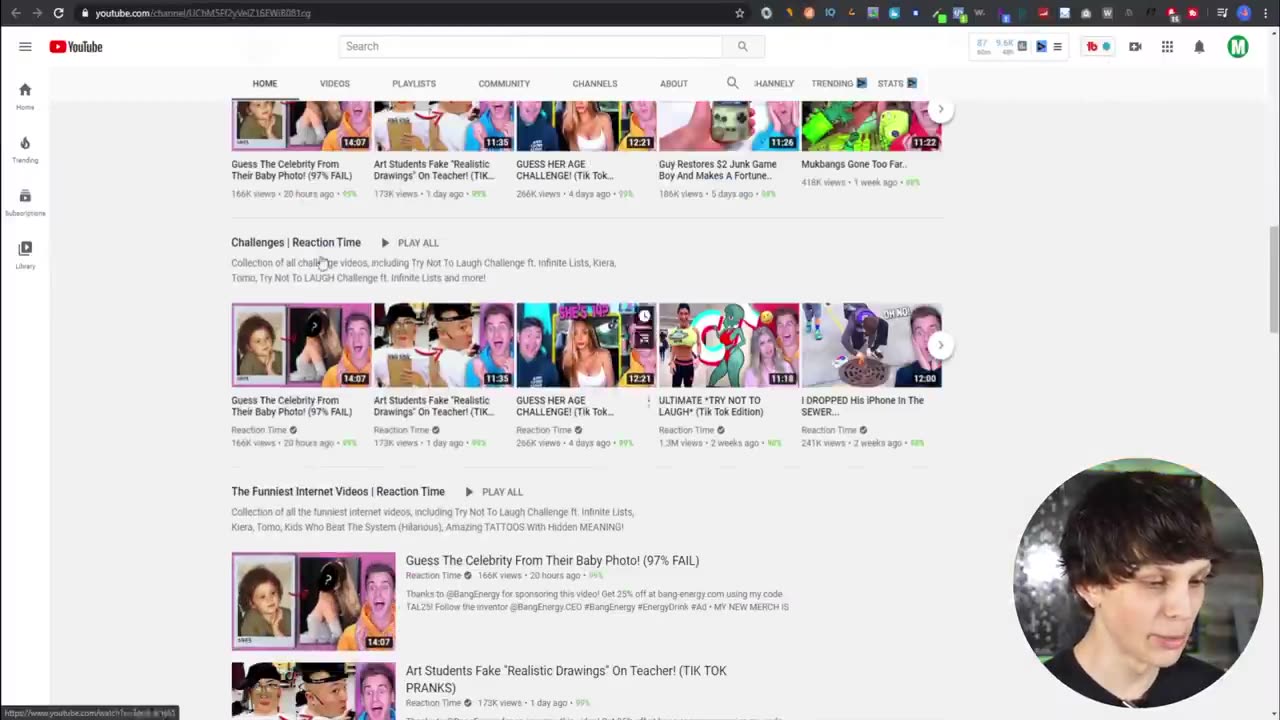
Task: Open the Chrome profile avatar
Action: tap(1244, 13)
